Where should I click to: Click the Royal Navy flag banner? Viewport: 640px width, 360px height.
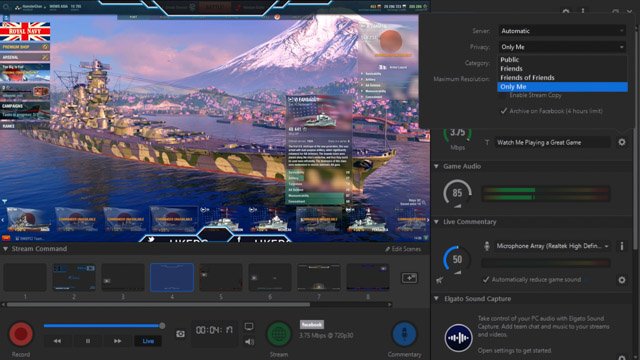tap(25, 31)
